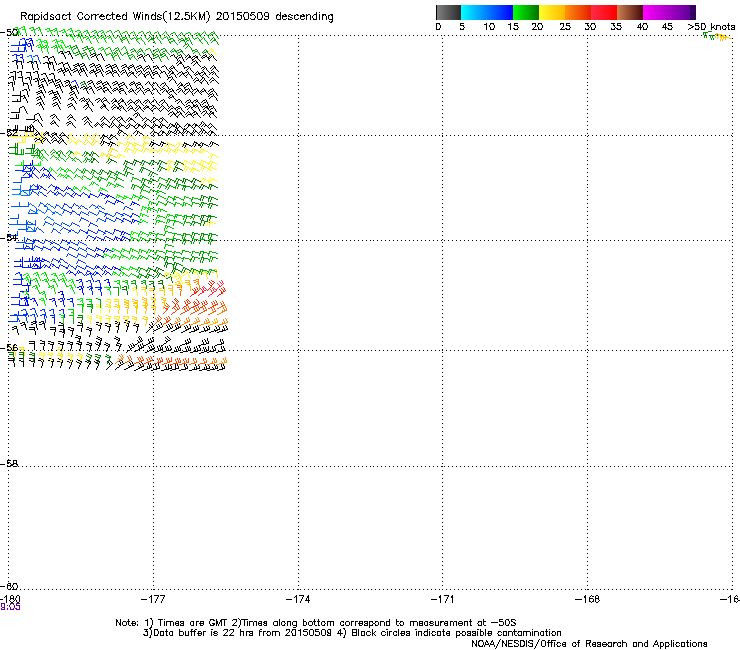Click the '20' label on the color scale
Image resolution: width=740 pixels, height=650 pixels.
click(x=537, y=27)
